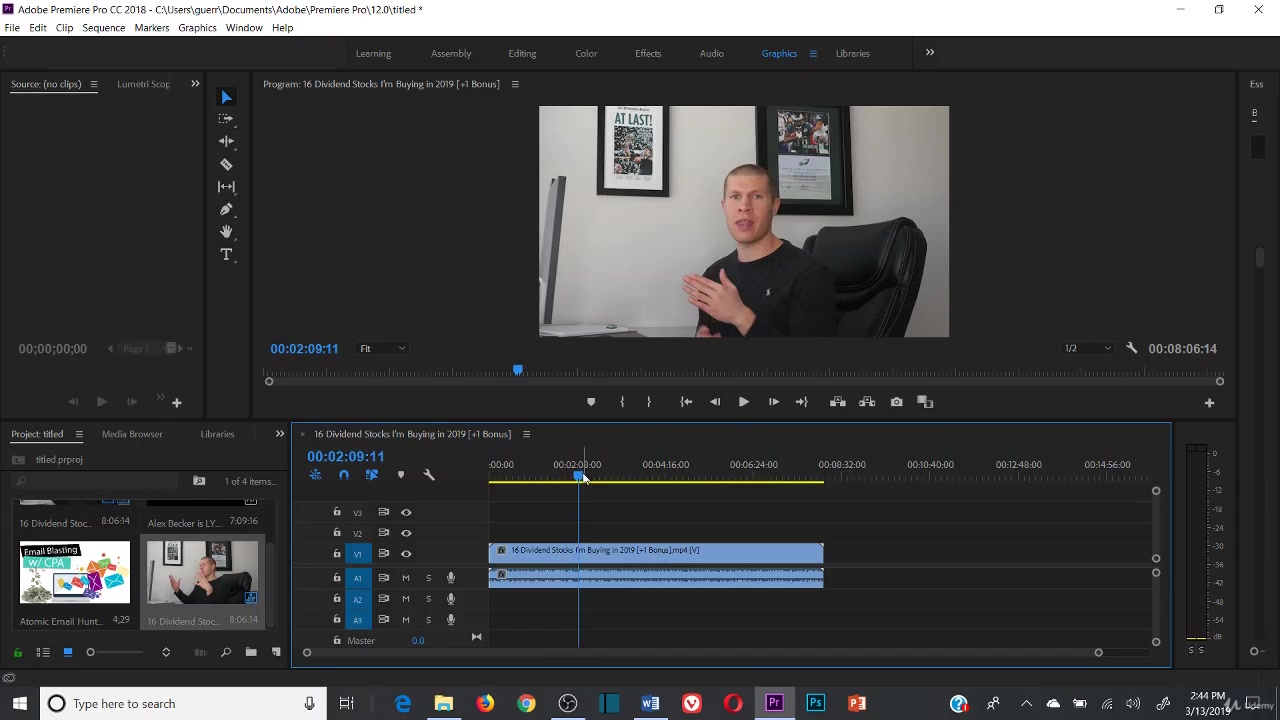1280x720 pixels.
Task: Open Program monitor settings wrench
Action: (x=1131, y=348)
